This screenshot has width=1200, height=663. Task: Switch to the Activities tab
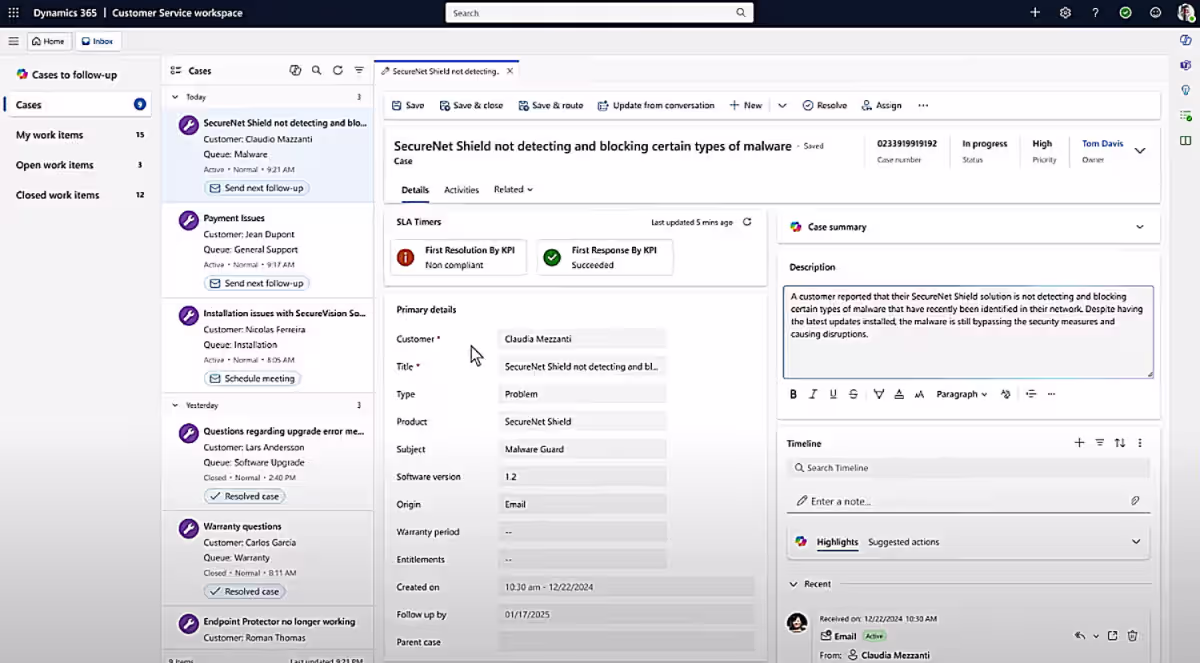coord(461,190)
